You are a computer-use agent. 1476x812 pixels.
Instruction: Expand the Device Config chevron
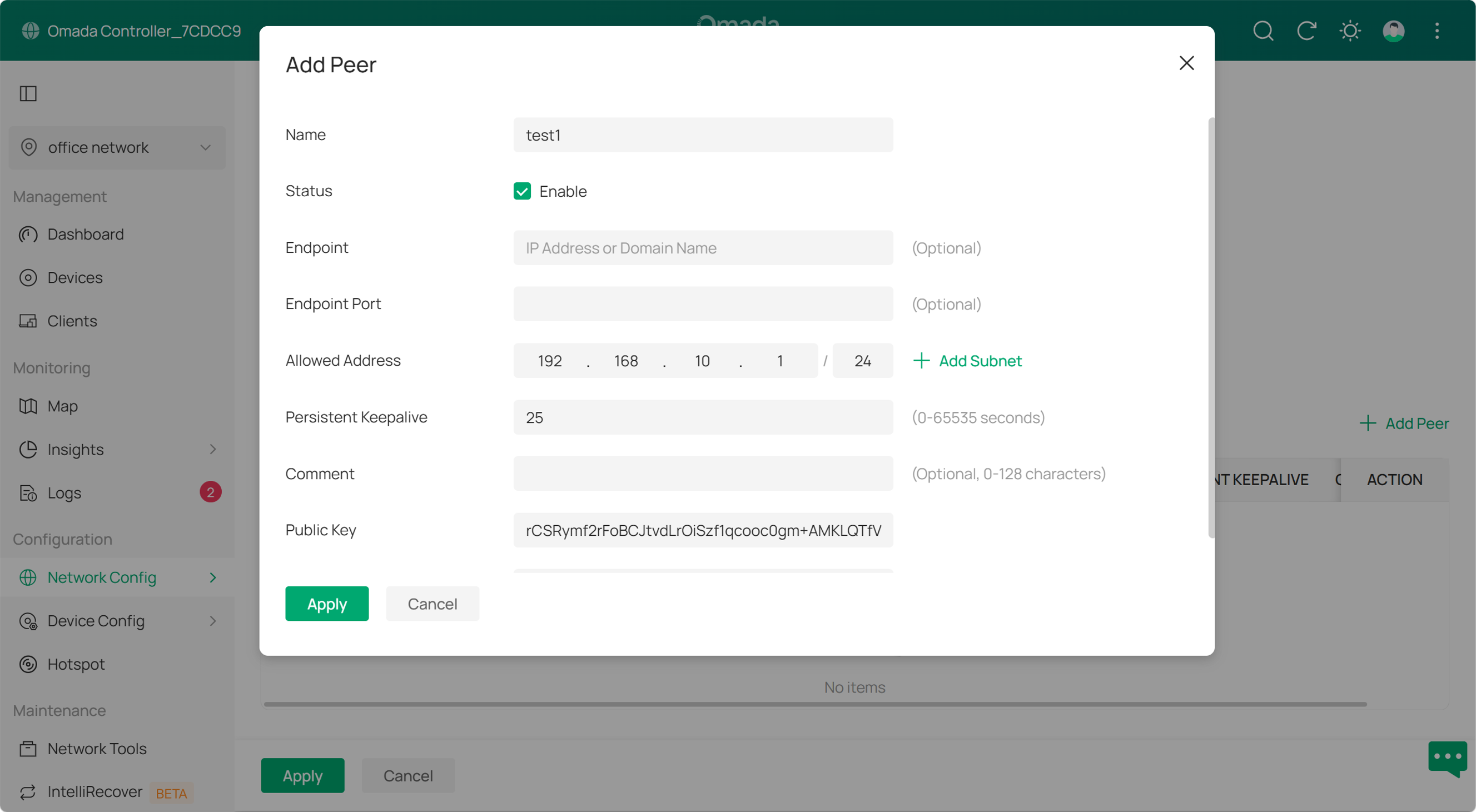212,621
